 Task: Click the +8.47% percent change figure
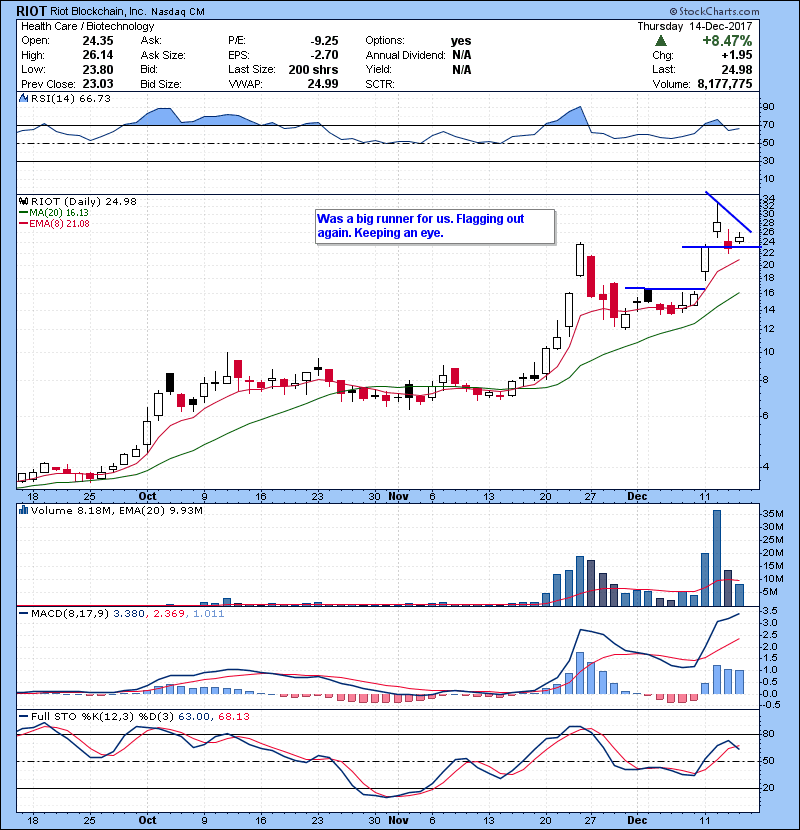(727, 41)
